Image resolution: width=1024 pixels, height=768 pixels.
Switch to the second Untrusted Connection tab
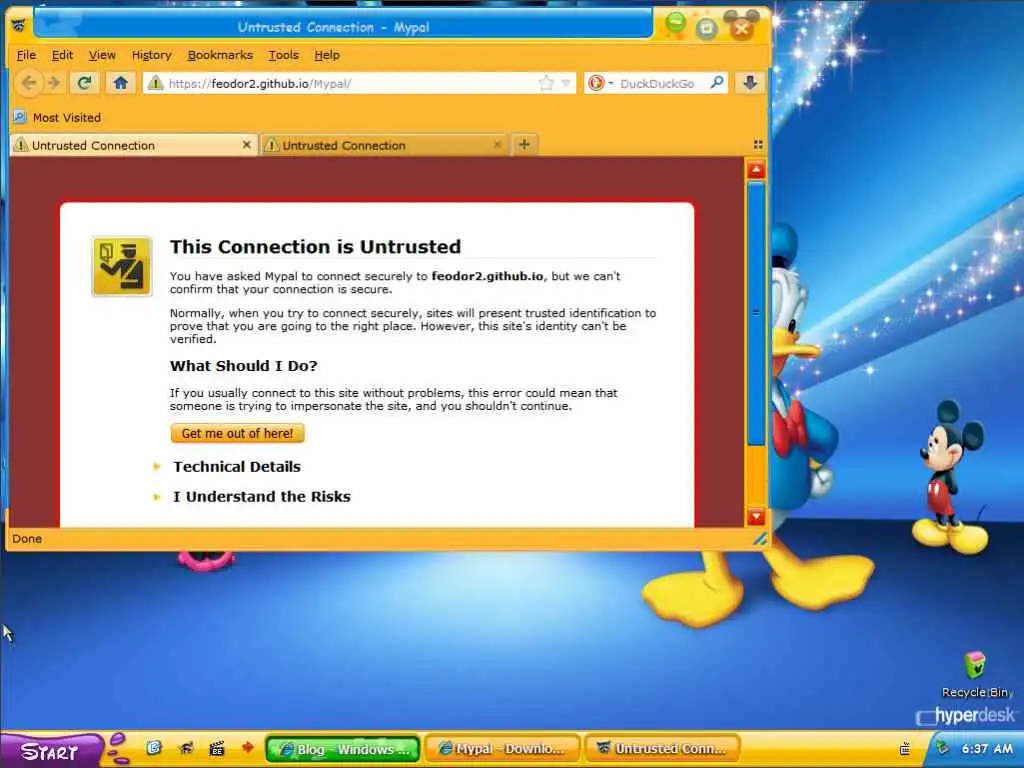click(x=384, y=145)
